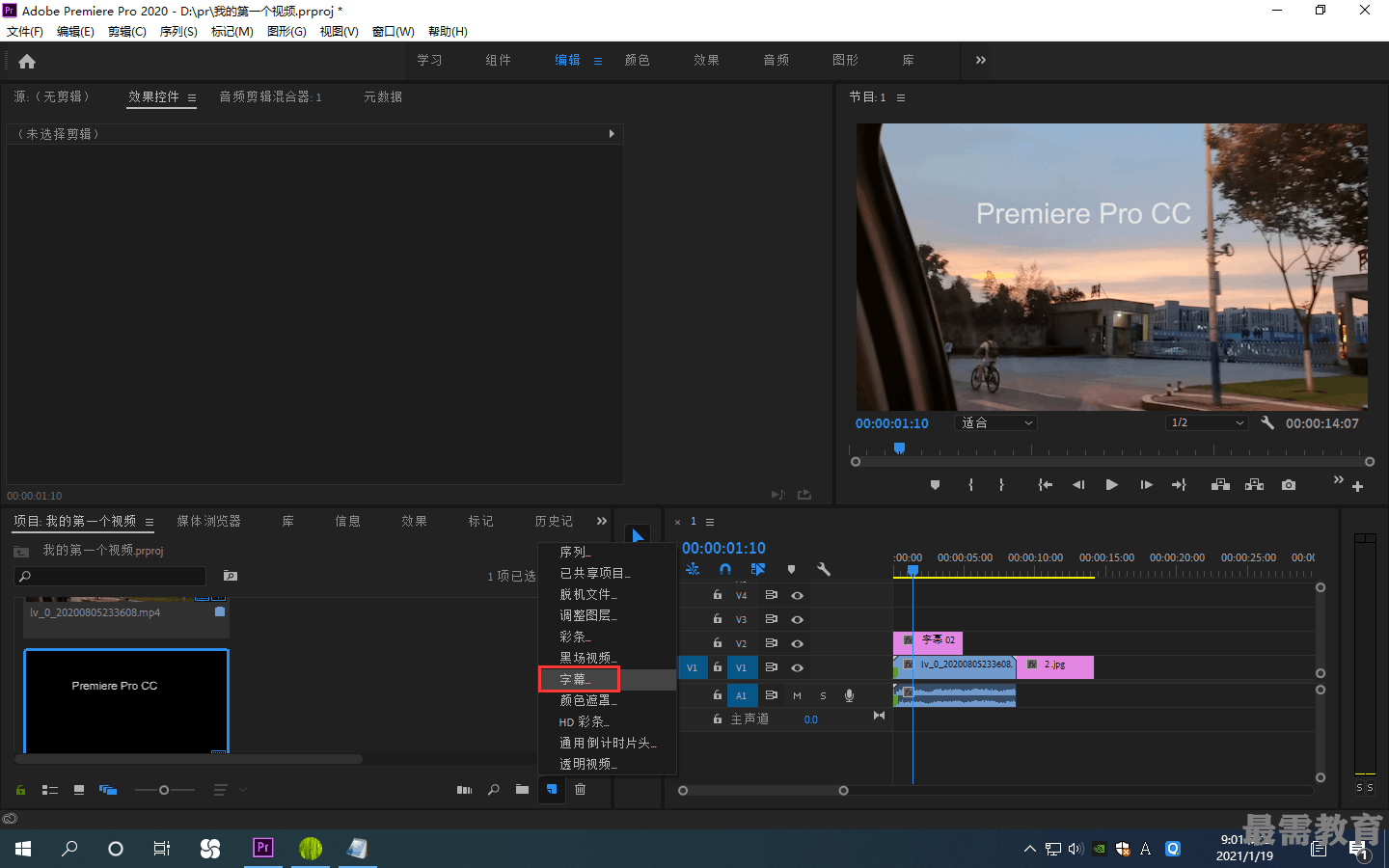Screen dimensions: 1389x868
Task: Click the New Item icon in Project panel
Action: click(551, 789)
